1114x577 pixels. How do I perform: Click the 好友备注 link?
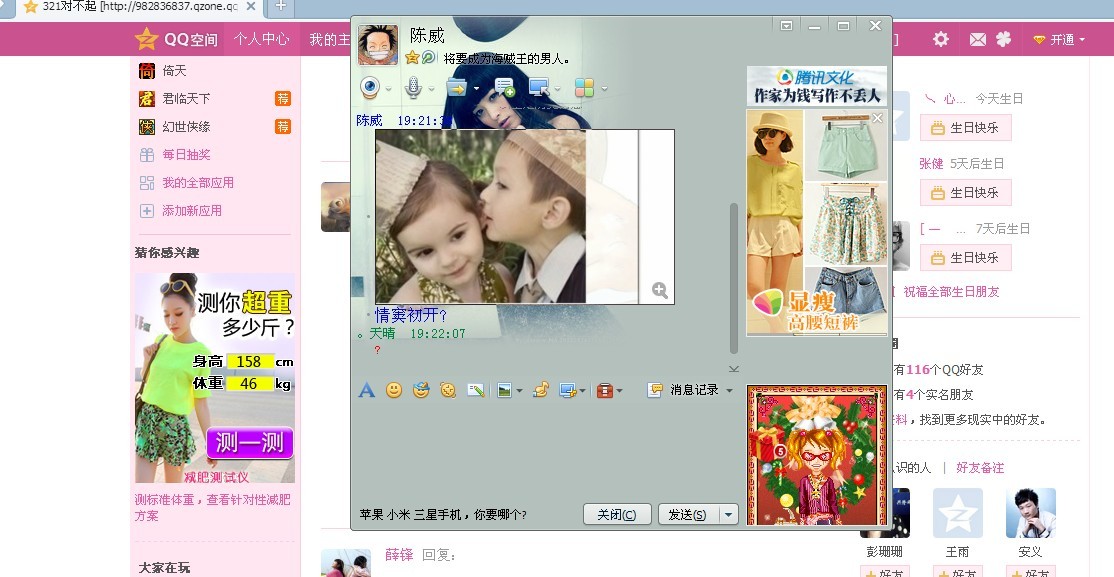click(980, 468)
